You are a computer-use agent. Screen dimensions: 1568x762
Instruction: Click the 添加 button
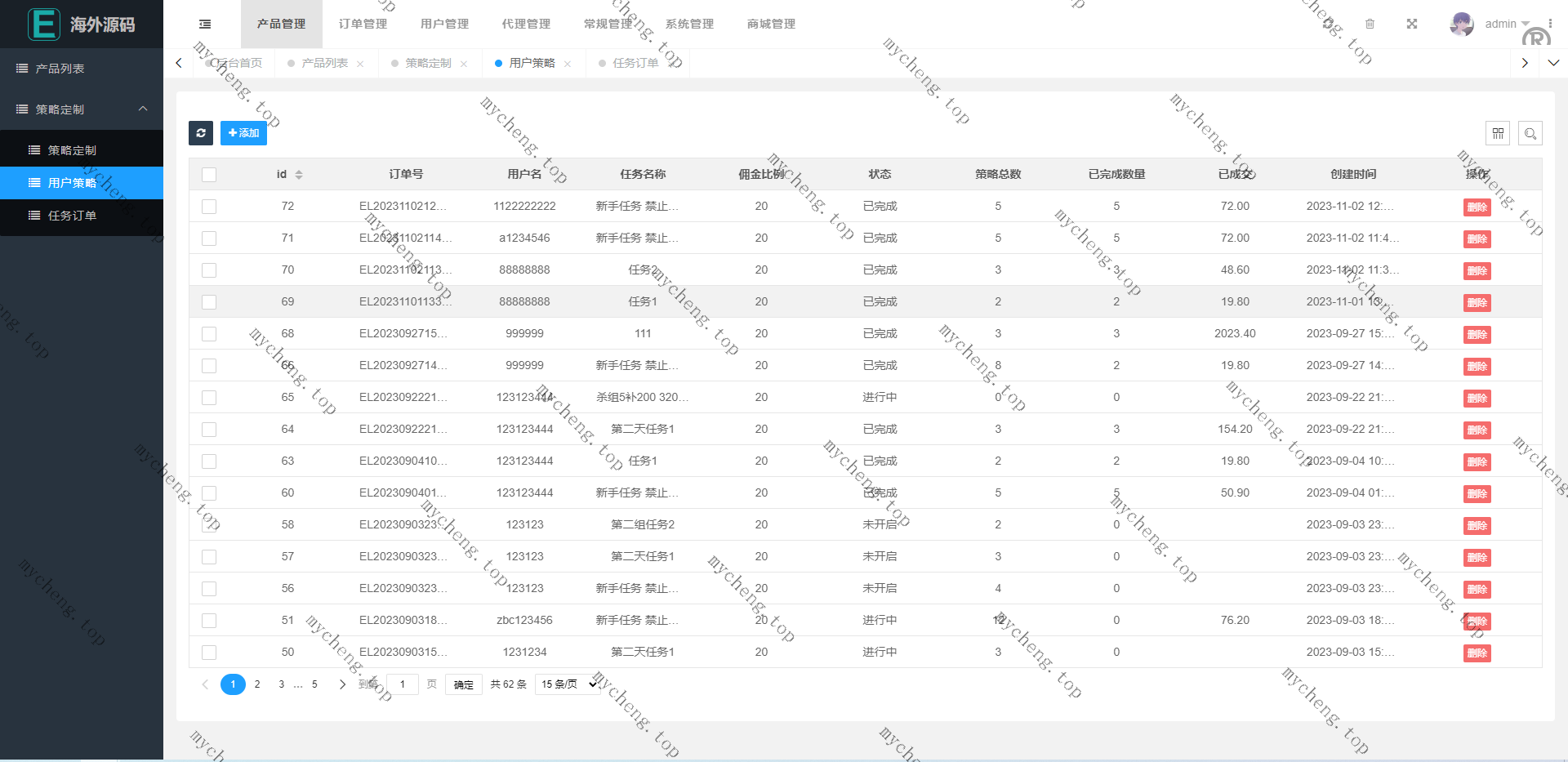[x=243, y=133]
